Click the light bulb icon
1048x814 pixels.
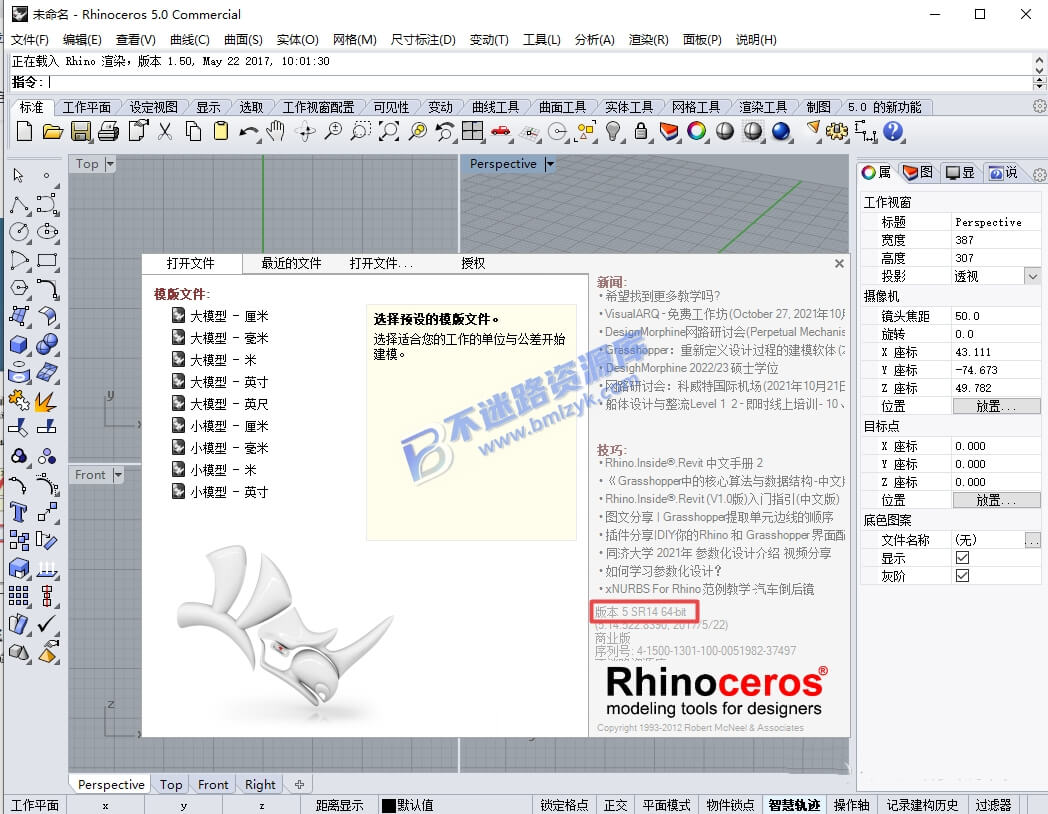(x=612, y=131)
